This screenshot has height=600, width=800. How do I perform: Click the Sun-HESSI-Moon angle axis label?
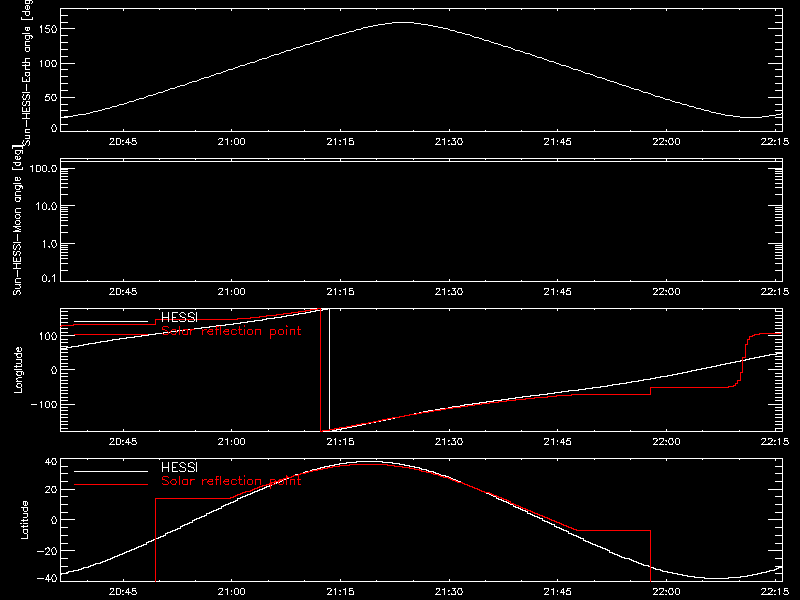[17, 220]
